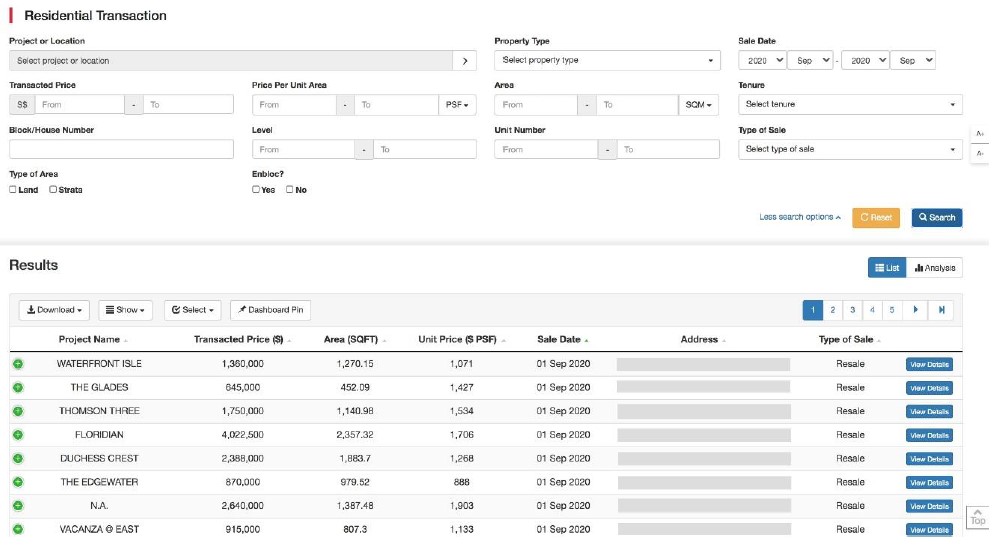
Task: Sort by Area (SQFT) column
Action: pyautogui.click(x=355, y=340)
